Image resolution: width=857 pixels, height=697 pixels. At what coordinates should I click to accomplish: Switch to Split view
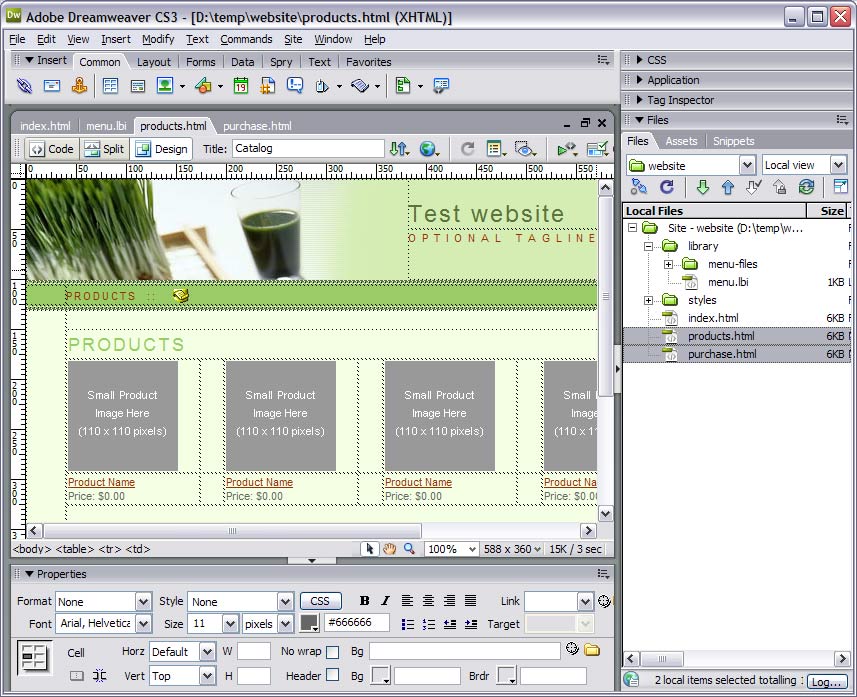104,149
